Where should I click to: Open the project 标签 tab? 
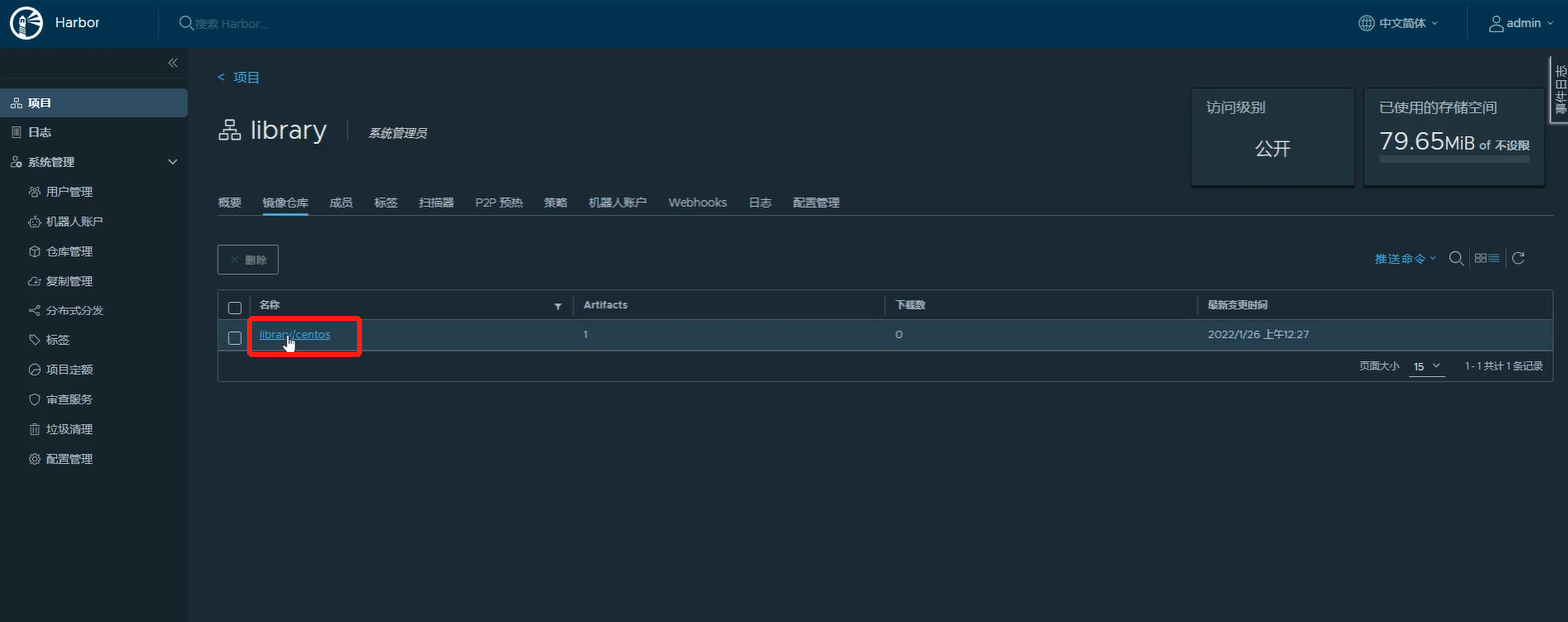click(386, 202)
